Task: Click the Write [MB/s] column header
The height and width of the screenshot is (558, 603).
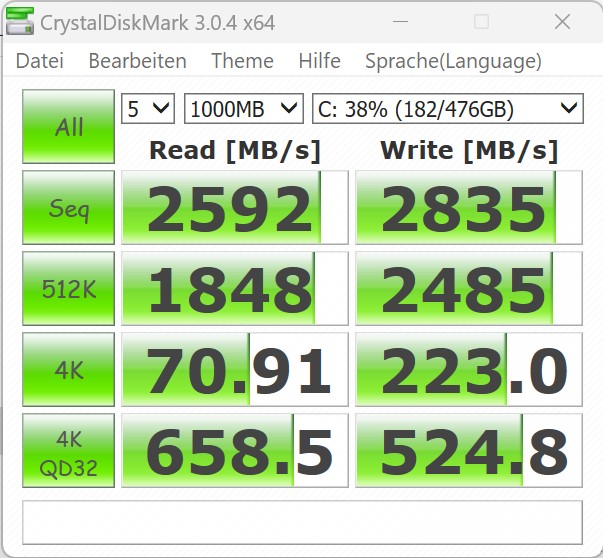Action: pos(469,151)
